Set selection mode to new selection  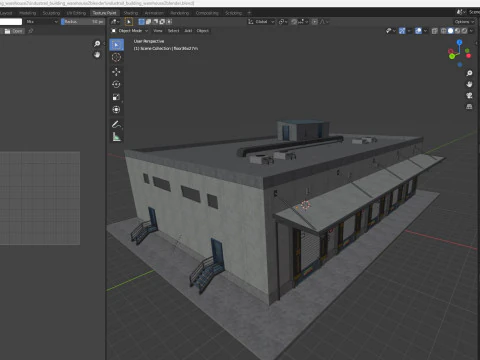[x=141, y=22]
